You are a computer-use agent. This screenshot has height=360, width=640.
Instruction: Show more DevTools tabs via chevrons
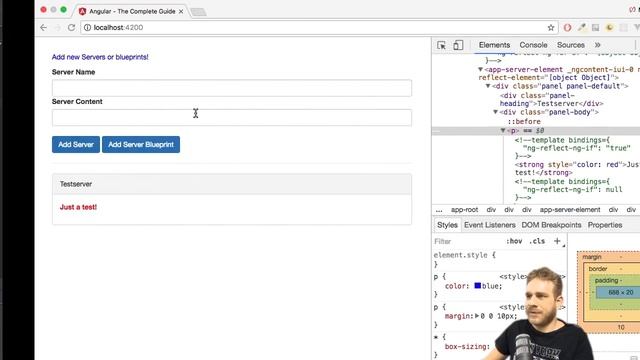(x=598, y=45)
